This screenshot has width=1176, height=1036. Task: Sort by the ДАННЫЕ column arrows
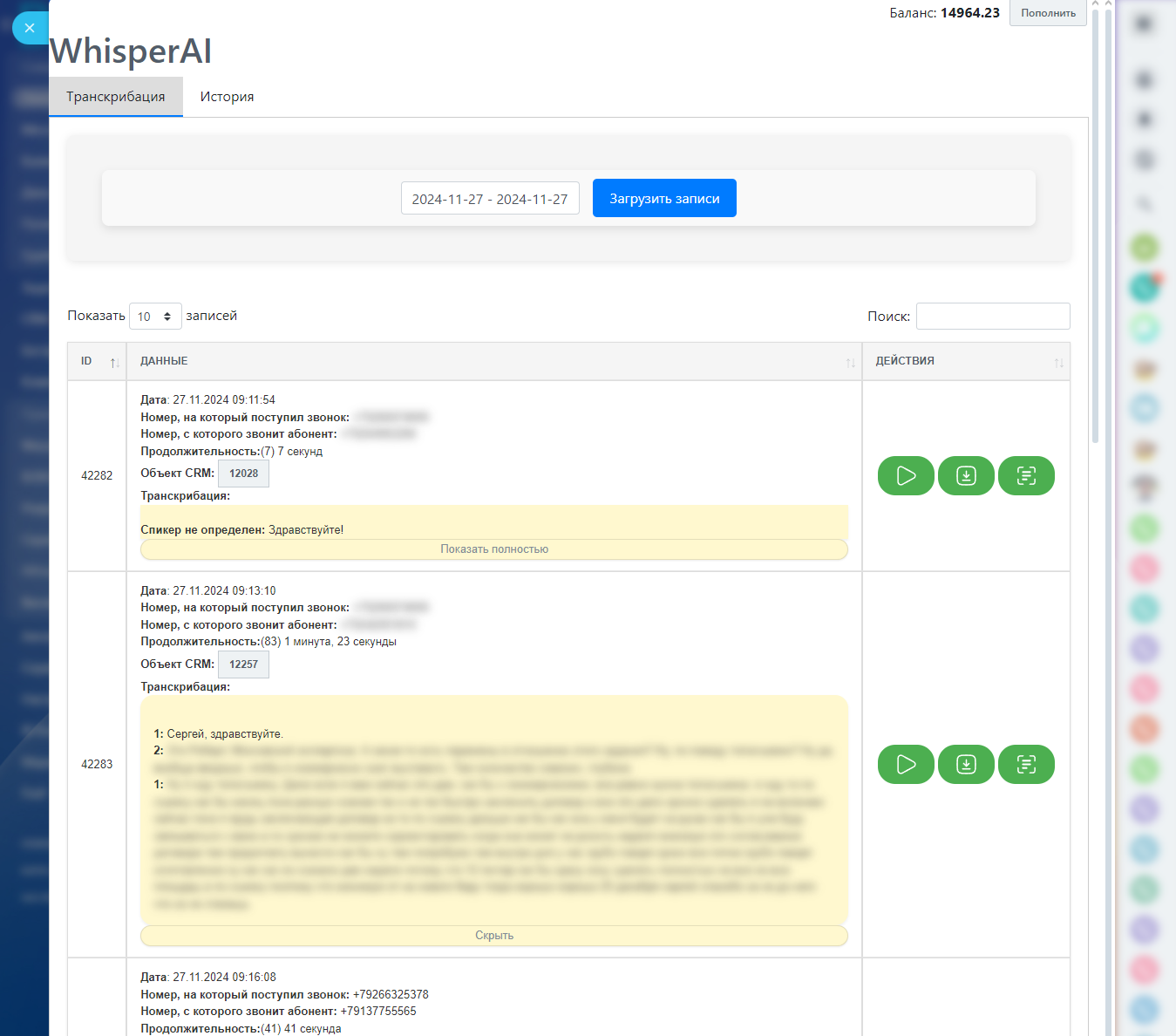click(x=851, y=362)
